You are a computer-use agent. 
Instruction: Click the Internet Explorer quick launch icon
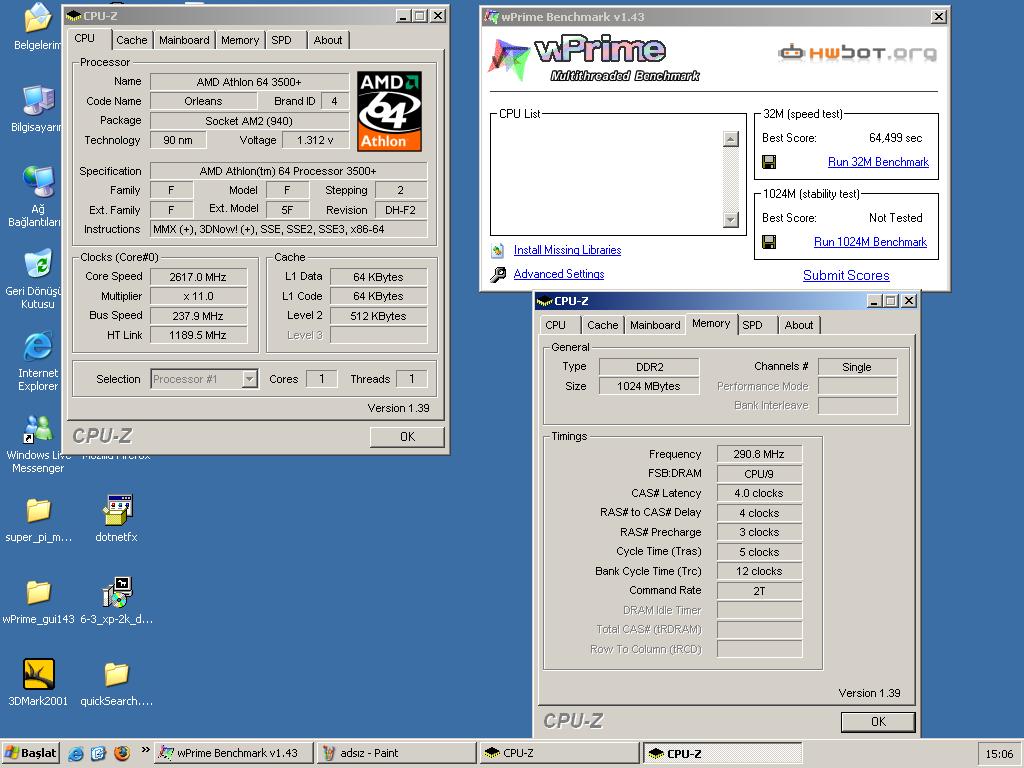click(76, 753)
